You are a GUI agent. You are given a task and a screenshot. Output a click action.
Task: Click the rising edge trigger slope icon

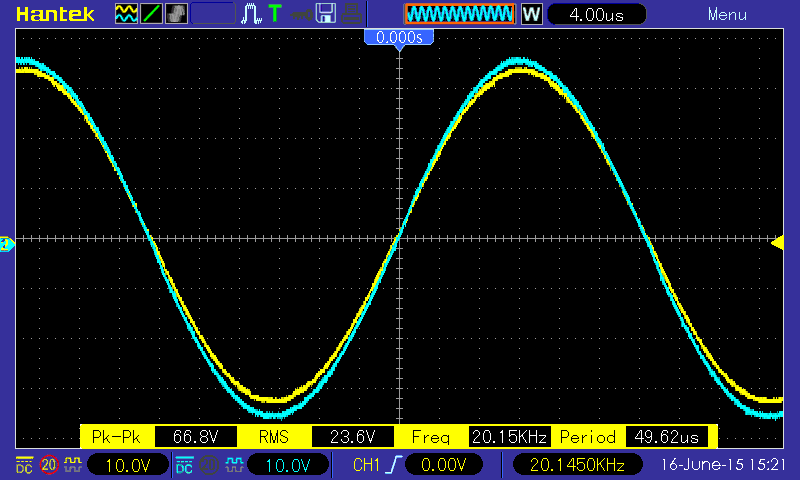click(x=393, y=465)
